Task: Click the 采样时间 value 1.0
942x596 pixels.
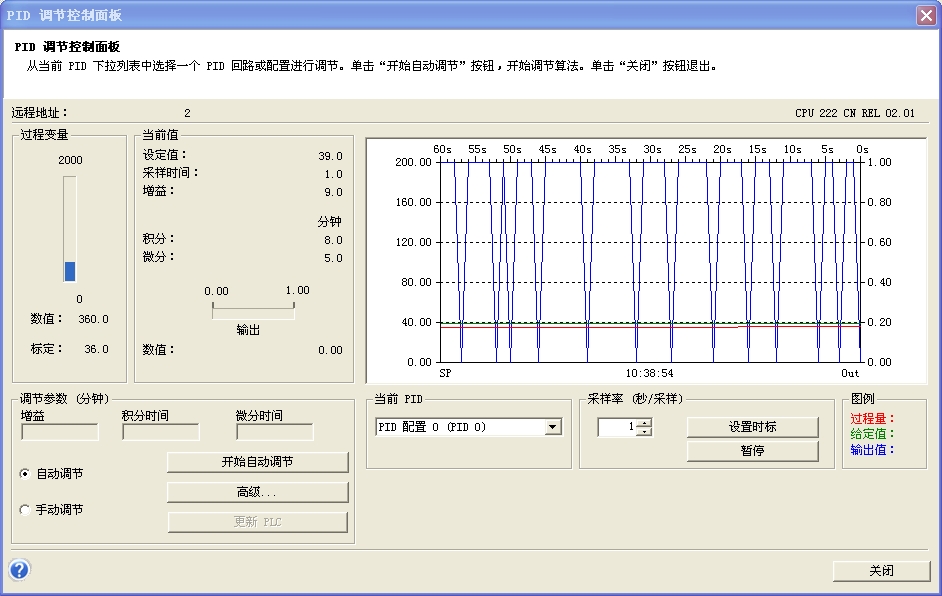Action: [333, 174]
